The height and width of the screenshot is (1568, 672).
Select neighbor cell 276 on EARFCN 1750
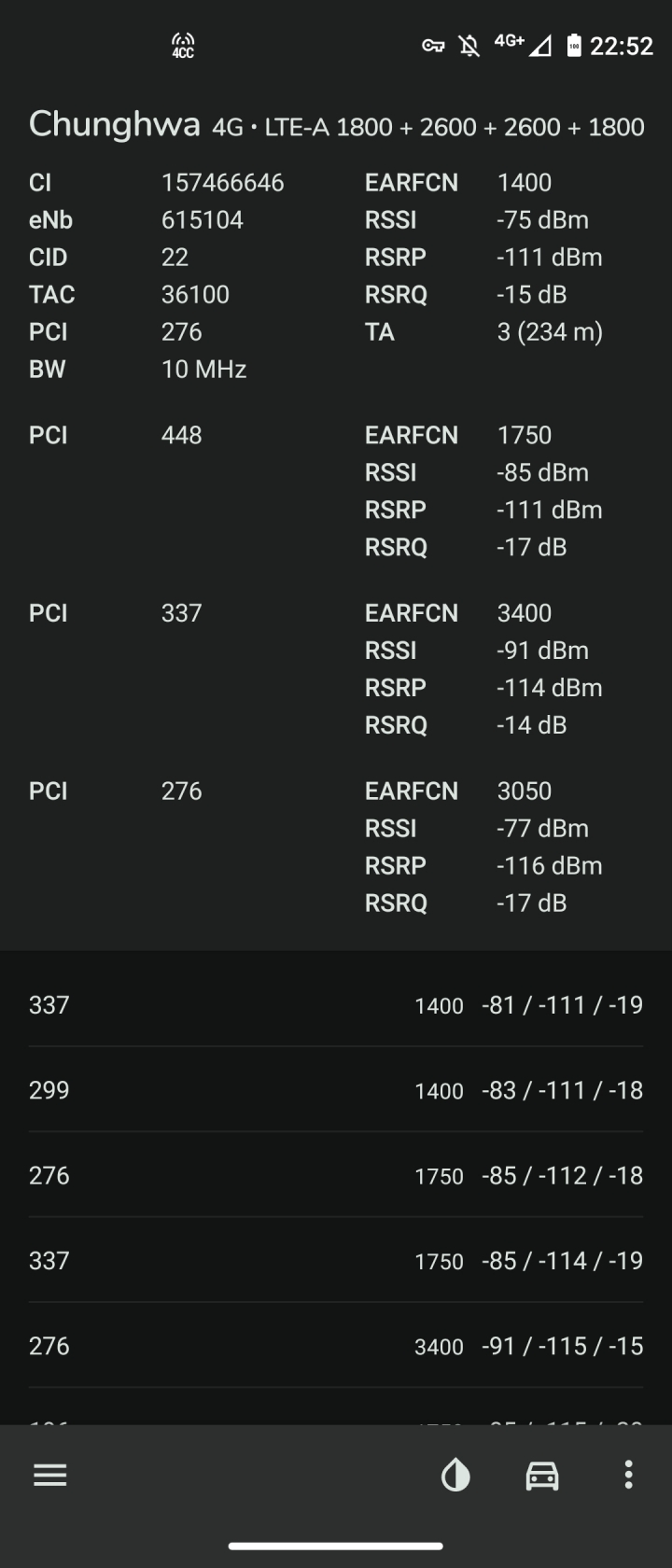click(336, 1175)
